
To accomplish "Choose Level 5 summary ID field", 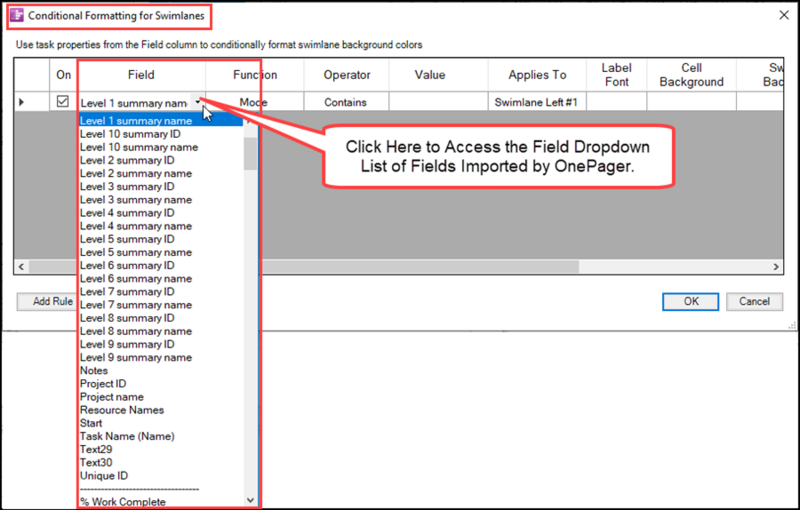I will (127, 239).
